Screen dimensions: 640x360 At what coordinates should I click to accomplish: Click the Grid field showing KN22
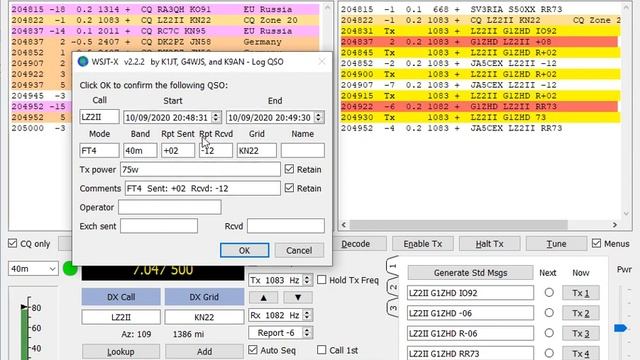pos(257,150)
